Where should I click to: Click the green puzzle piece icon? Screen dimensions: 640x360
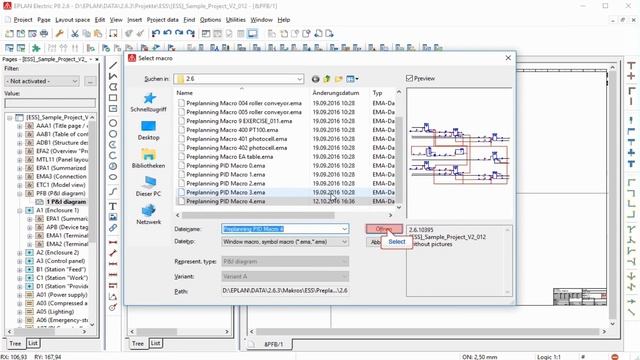(36, 48)
